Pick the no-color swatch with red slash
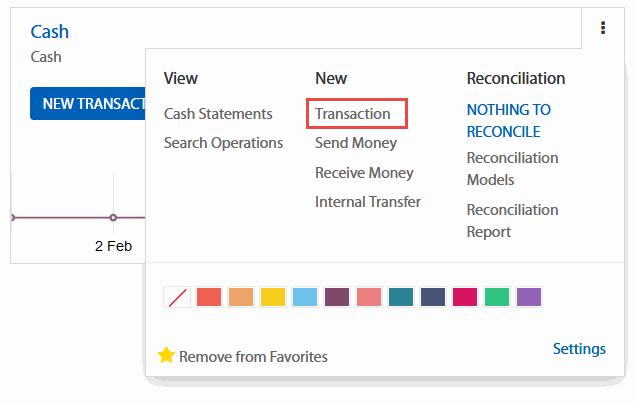This screenshot has height=405, width=635. (176, 297)
